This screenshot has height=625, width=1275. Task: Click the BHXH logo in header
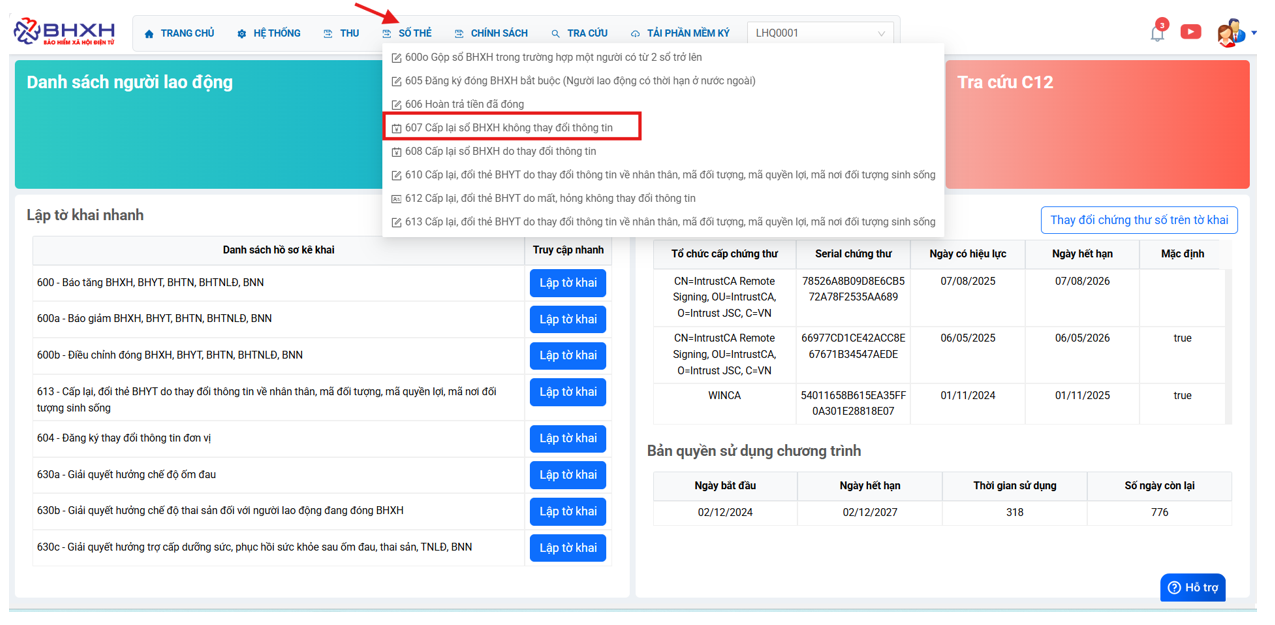[x=64, y=32]
